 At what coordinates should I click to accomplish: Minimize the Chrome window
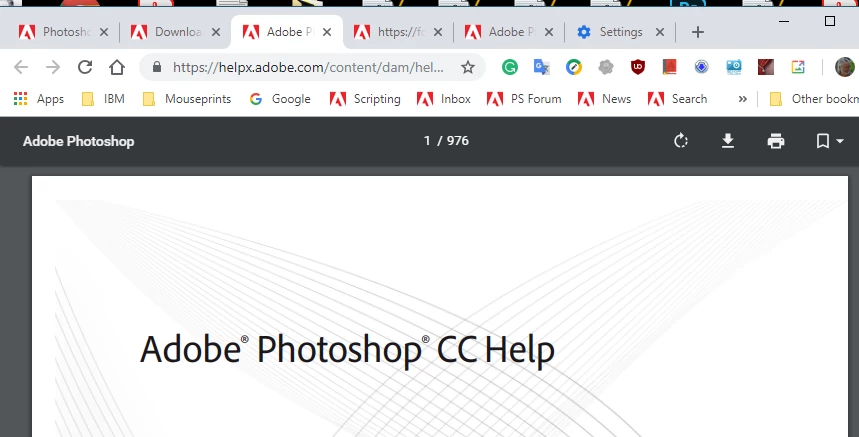tap(784, 21)
